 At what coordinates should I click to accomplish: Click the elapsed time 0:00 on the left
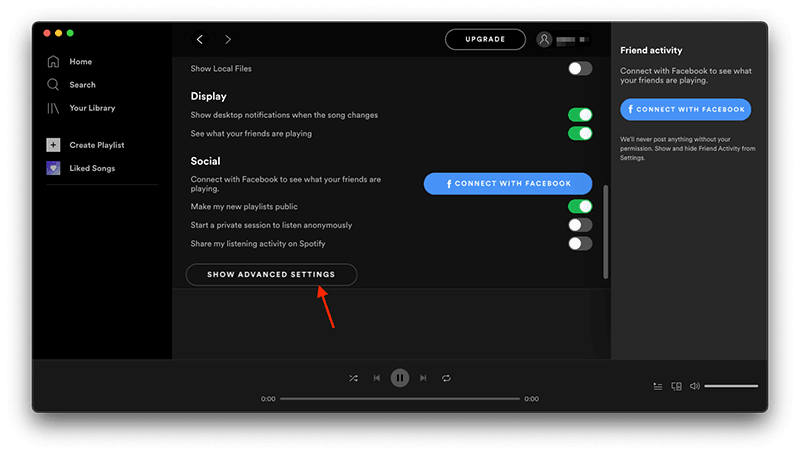coord(268,399)
